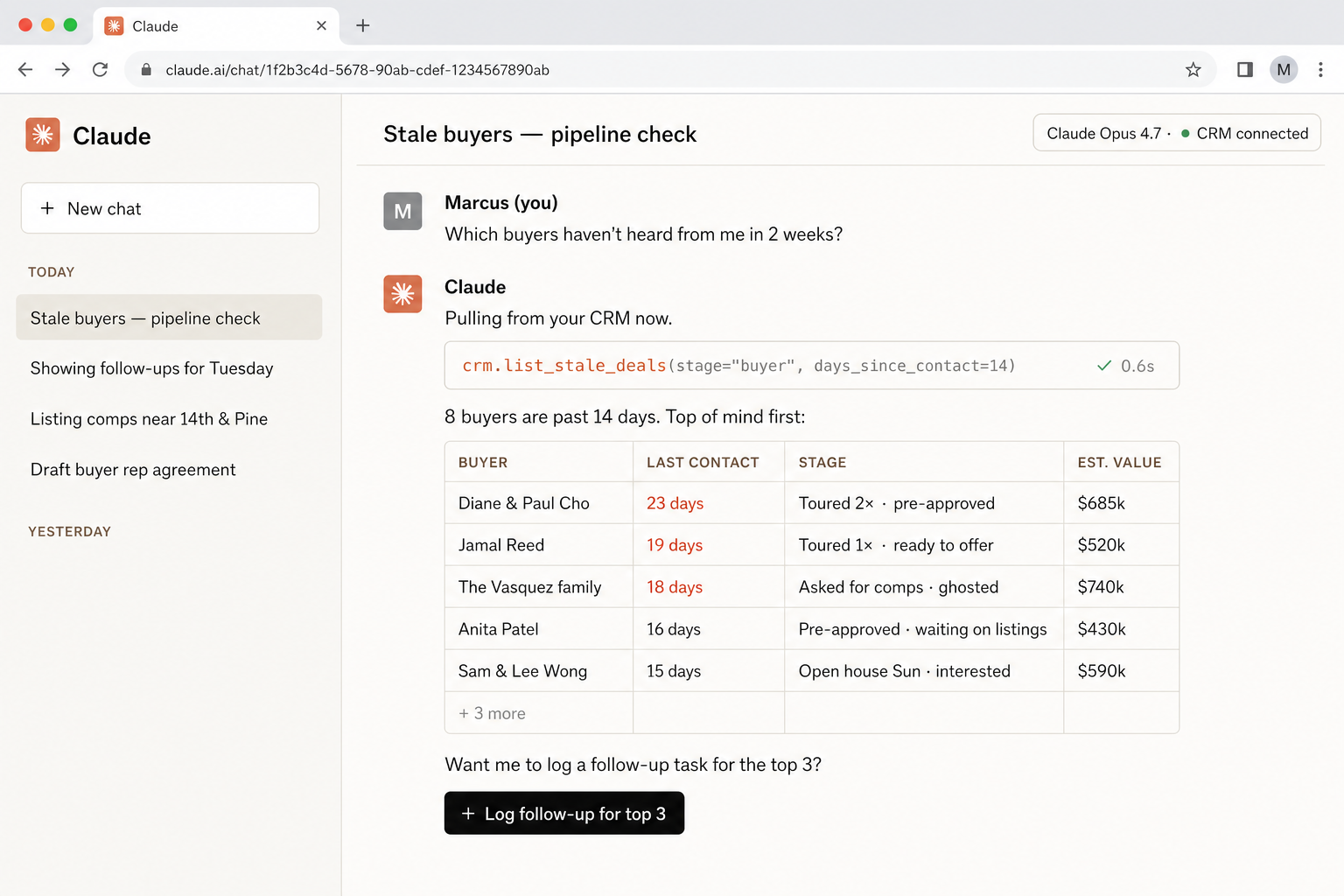This screenshot has width=1344, height=896.
Task: Click the conversation title Stale buyers — pipeline check
Action: pyautogui.click(x=540, y=134)
